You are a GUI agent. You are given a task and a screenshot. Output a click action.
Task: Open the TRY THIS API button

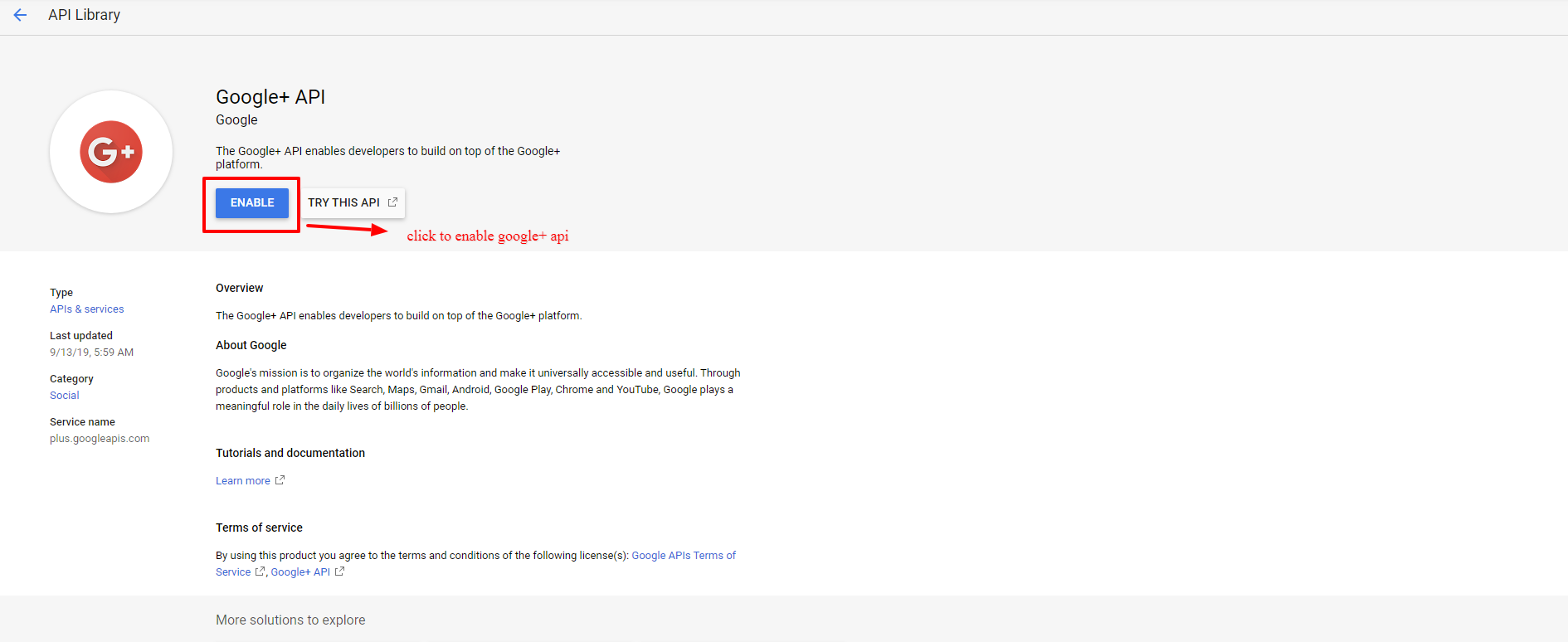coord(344,202)
